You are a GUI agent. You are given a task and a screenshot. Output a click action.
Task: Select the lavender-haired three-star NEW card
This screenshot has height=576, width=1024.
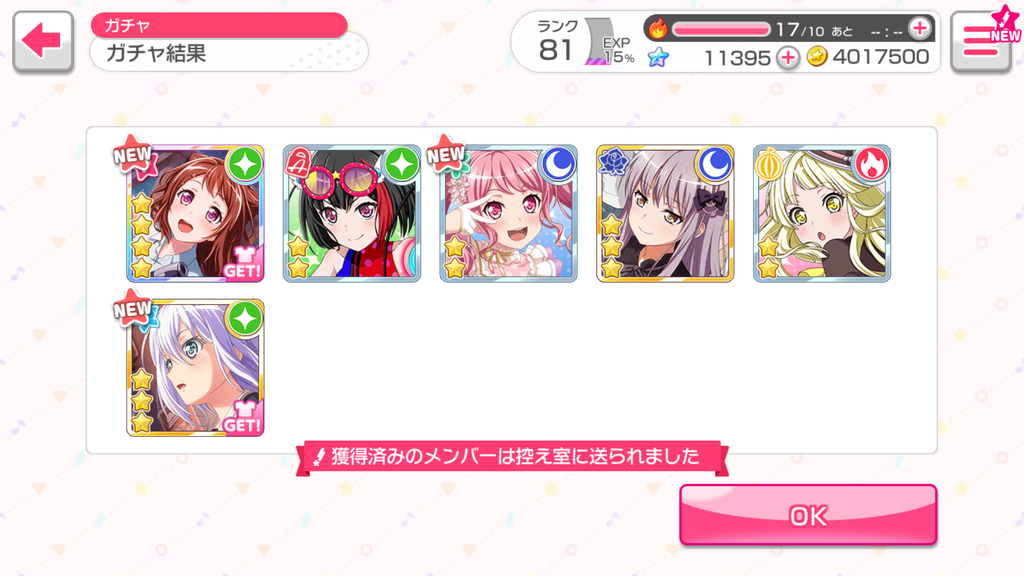coord(195,368)
